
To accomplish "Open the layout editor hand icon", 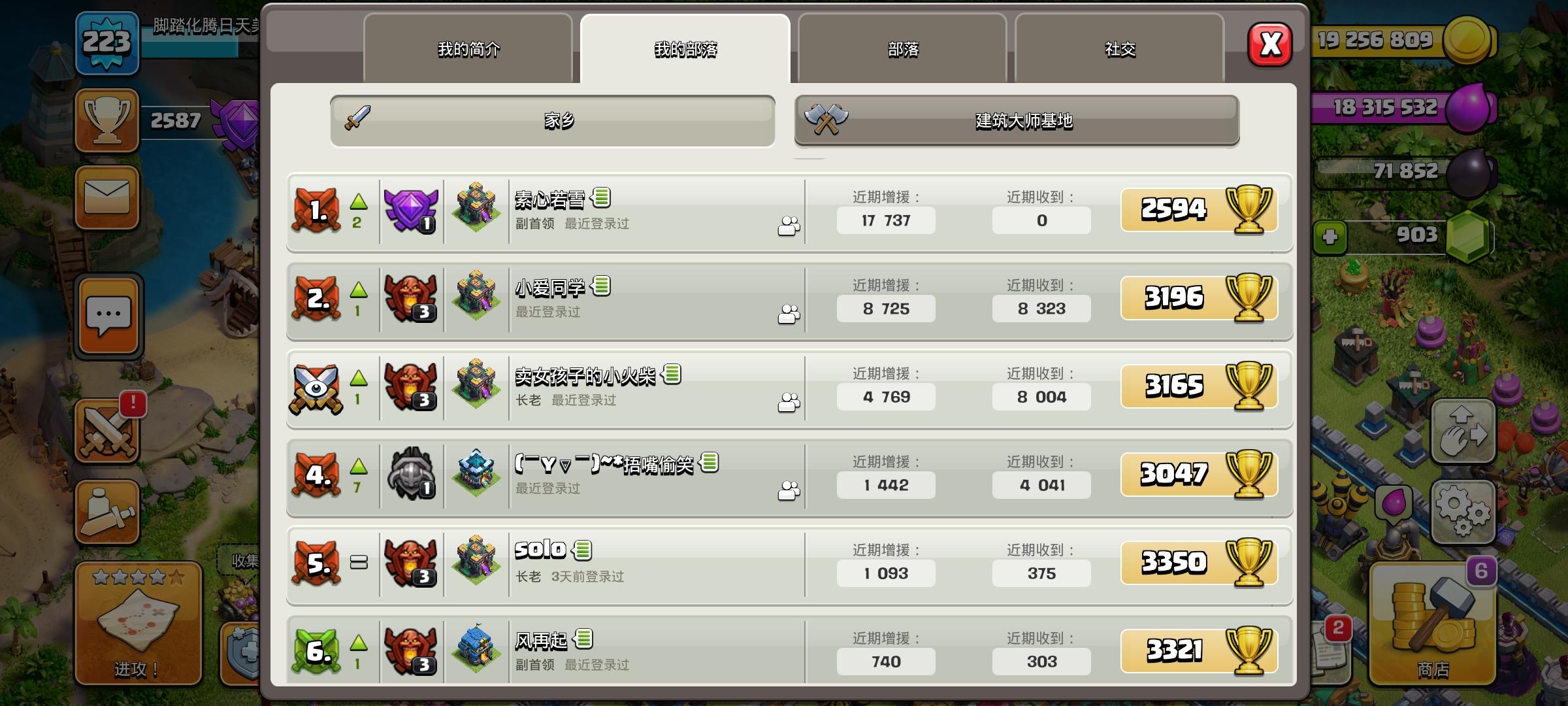I will click(x=1463, y=431).
